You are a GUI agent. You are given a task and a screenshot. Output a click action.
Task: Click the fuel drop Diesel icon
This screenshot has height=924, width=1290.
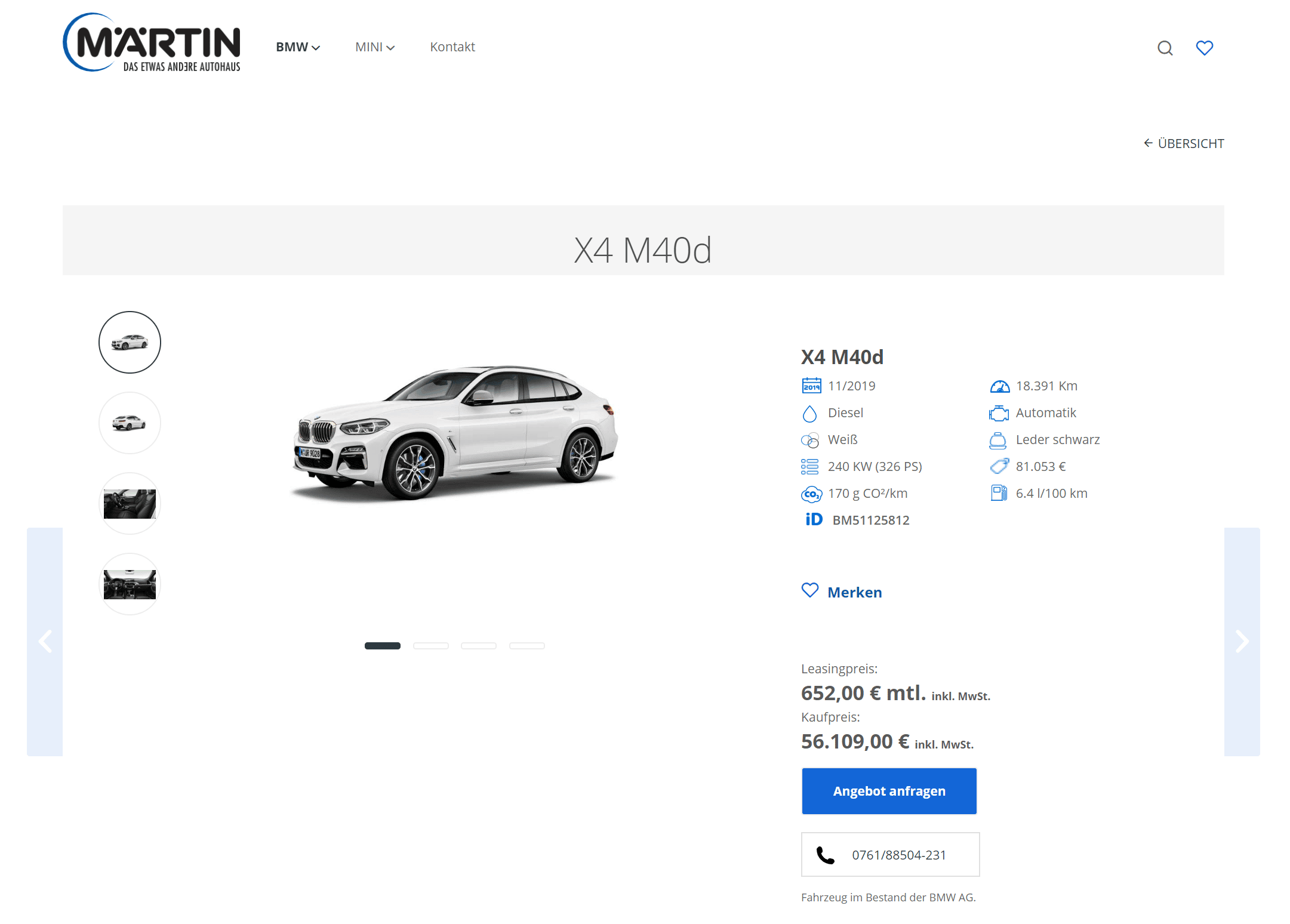809,413
